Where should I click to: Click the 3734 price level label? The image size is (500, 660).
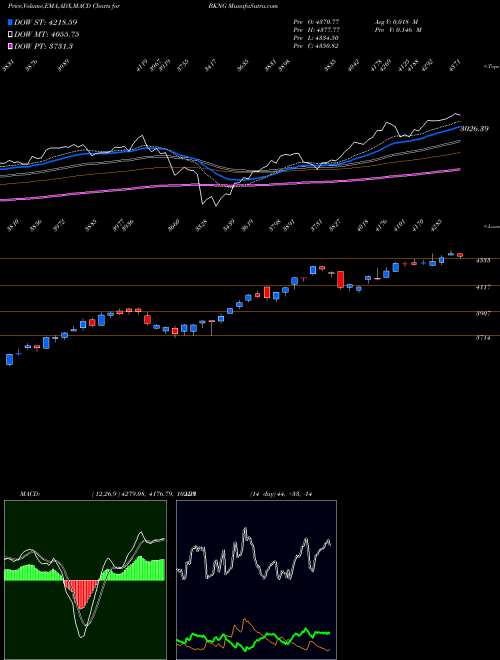tap(483, 338)
